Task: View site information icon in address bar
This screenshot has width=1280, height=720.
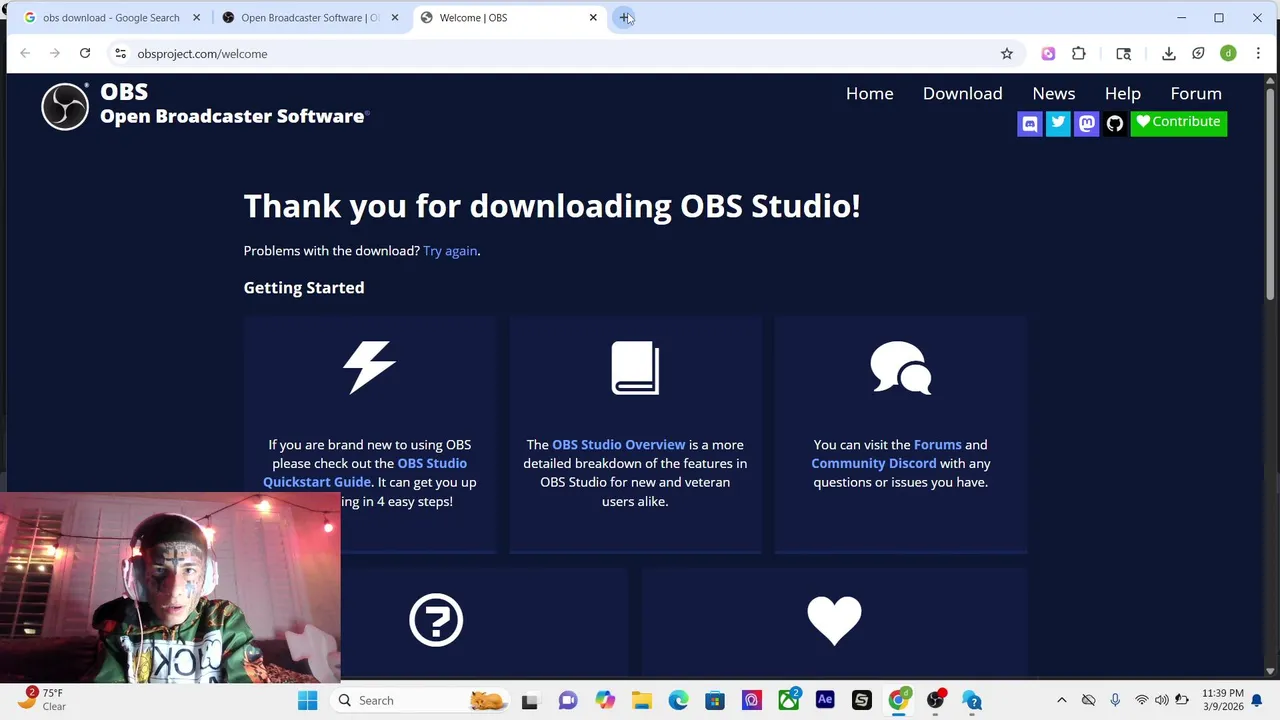Action: (120, 54)
